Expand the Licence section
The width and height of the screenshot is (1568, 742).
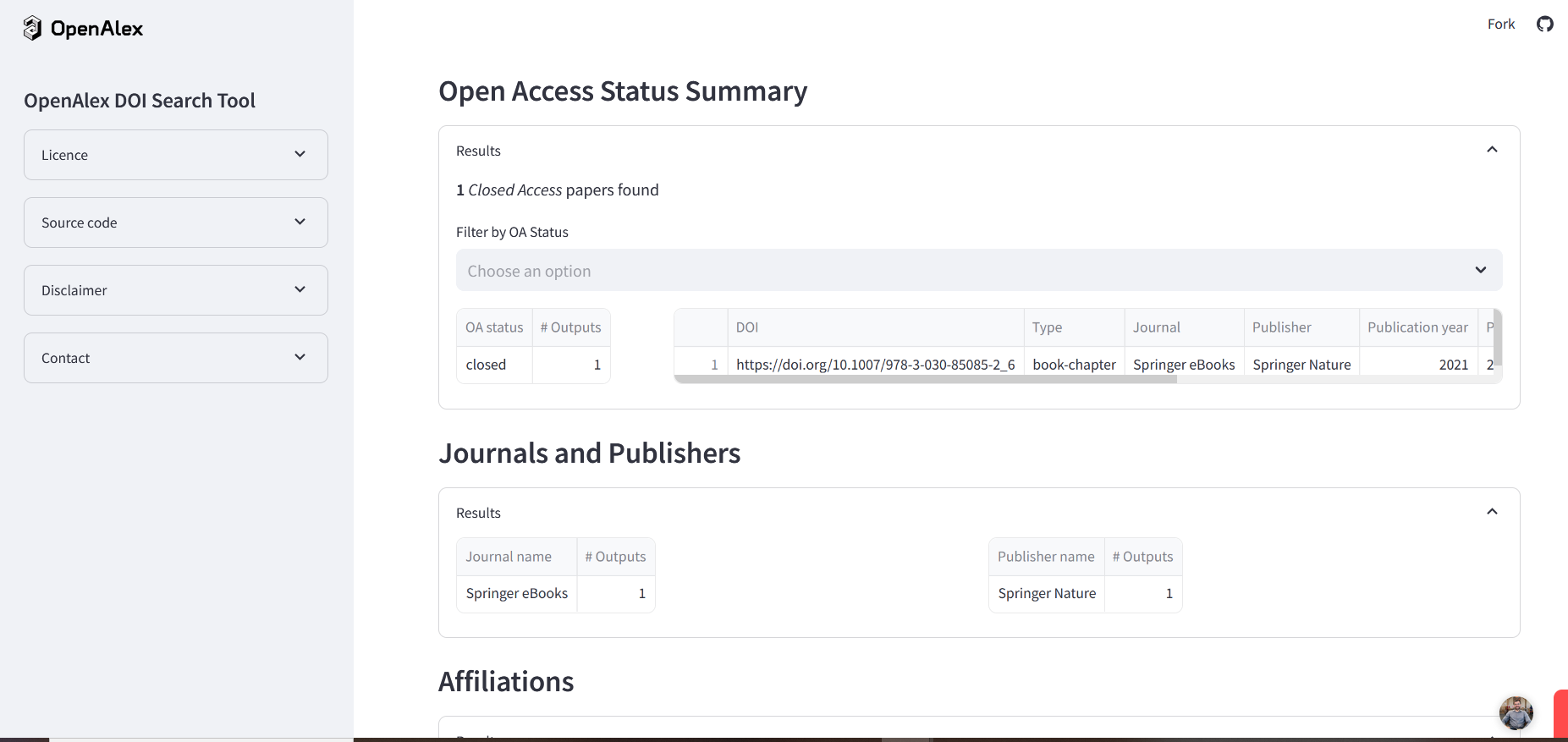coord(176,155)
